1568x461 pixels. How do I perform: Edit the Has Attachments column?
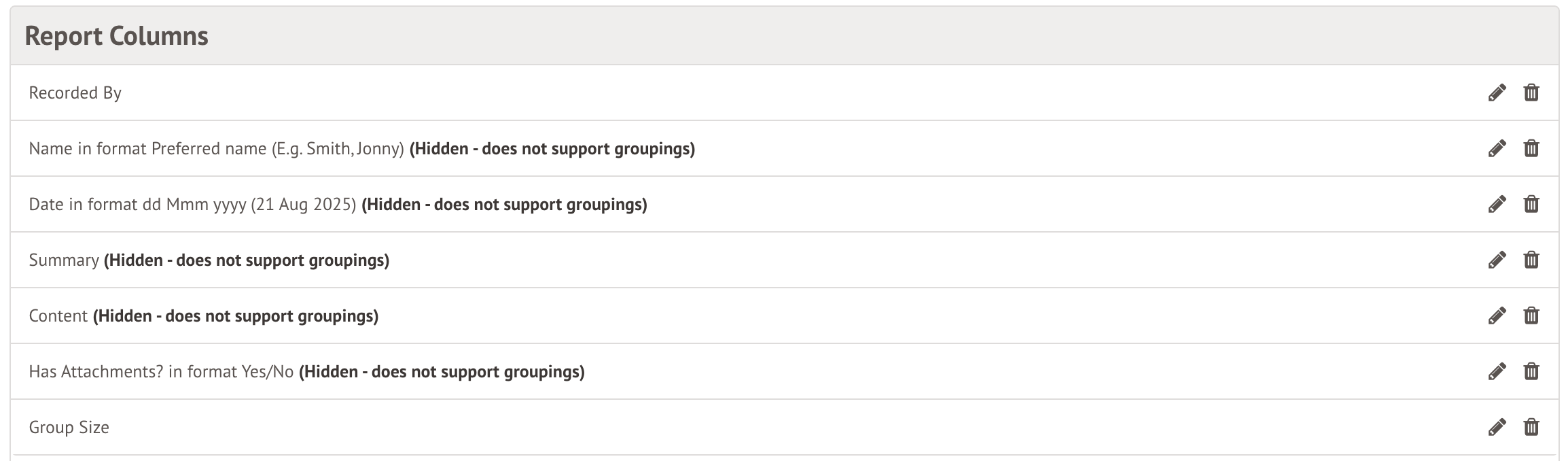click(x=1497, y=371)
